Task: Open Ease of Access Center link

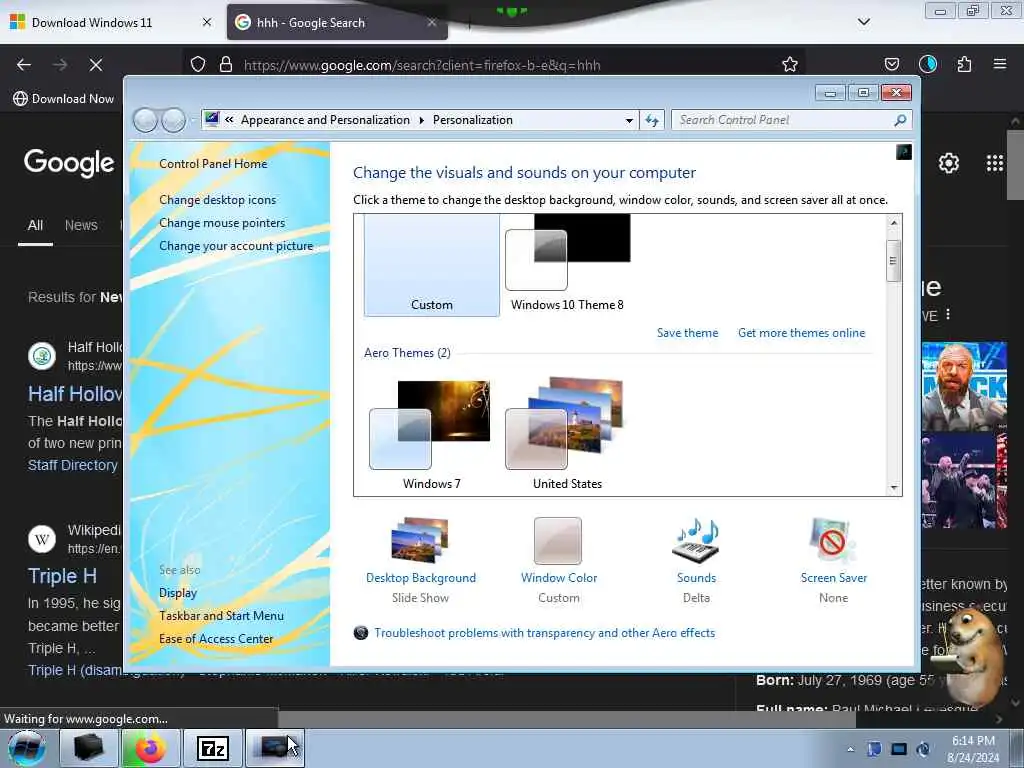Action: (x=216, y=639)
